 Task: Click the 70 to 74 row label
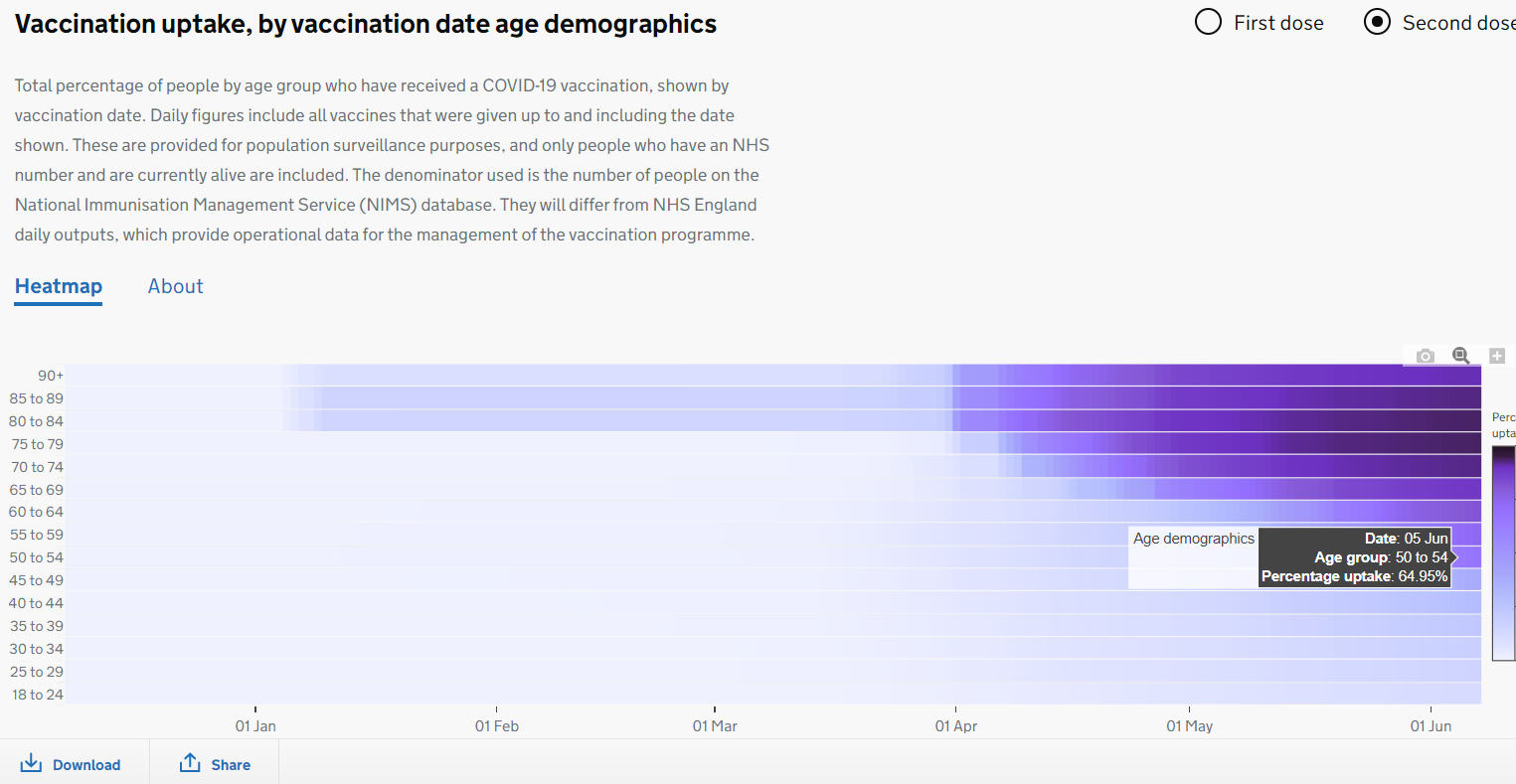[37, 467]
